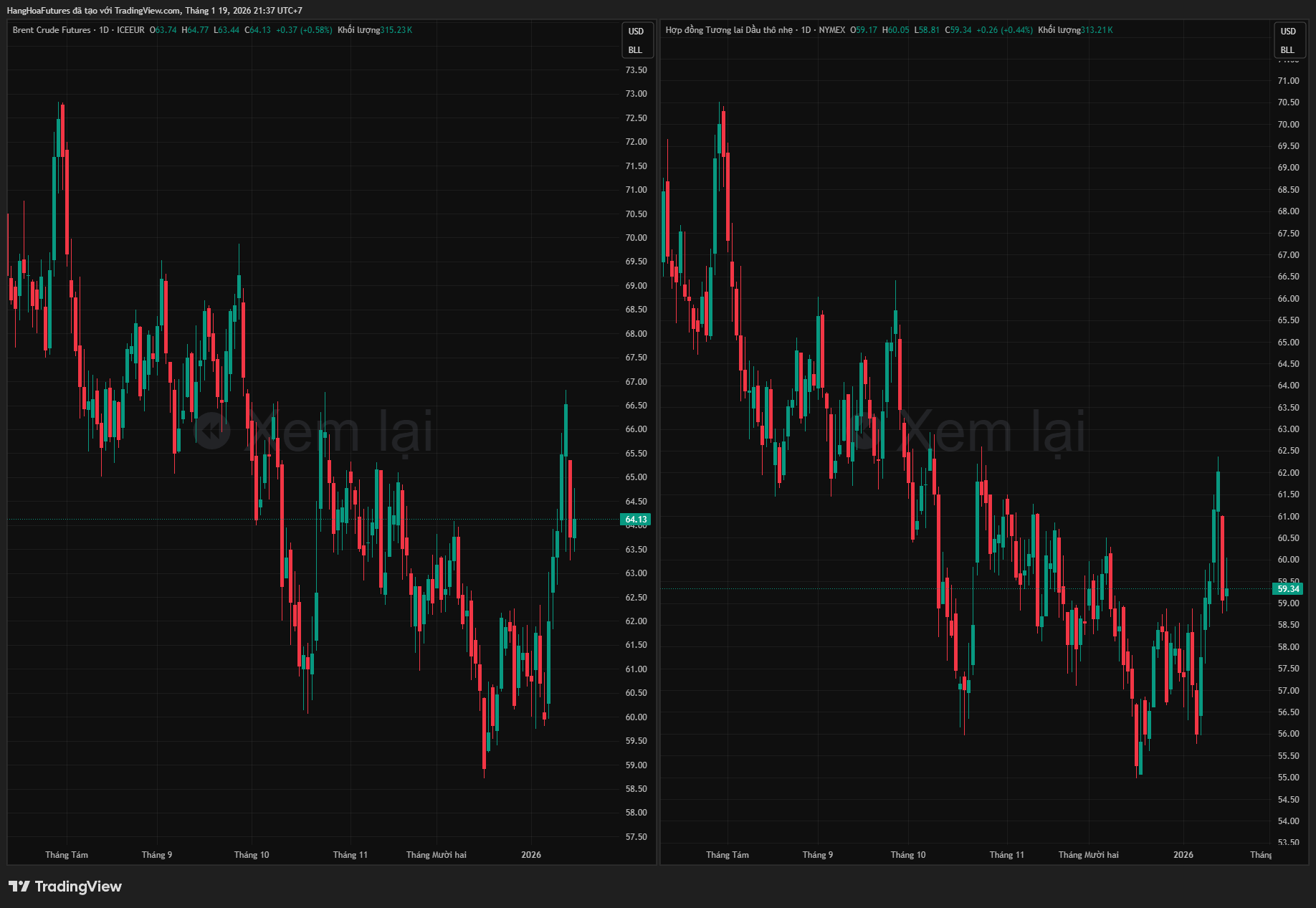Open USD currency selector on NYMEX chart

(x=1288, y=32)
